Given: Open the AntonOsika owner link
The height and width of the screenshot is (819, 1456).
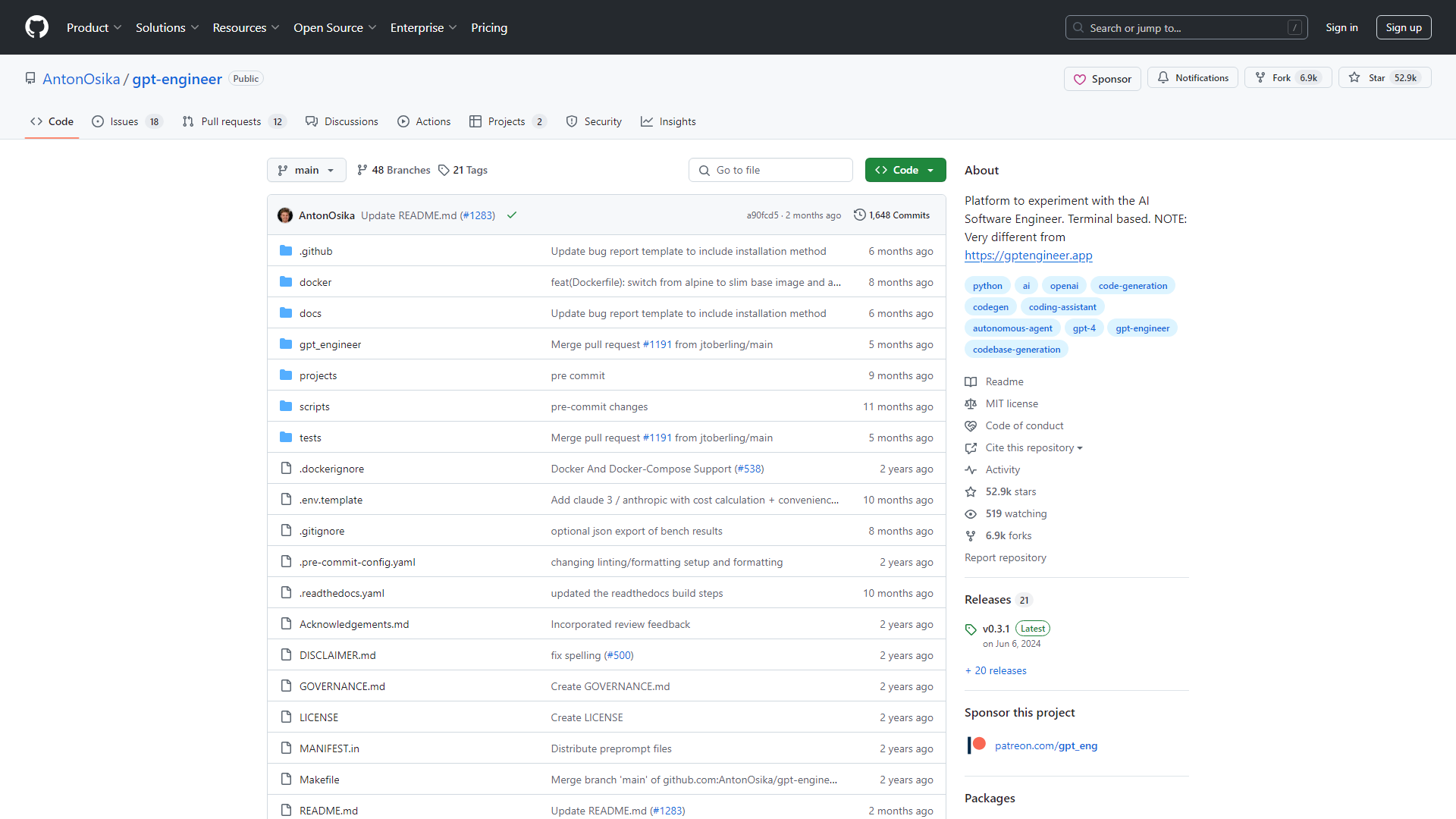Looking at the screenshot, I should pos(81,79).
